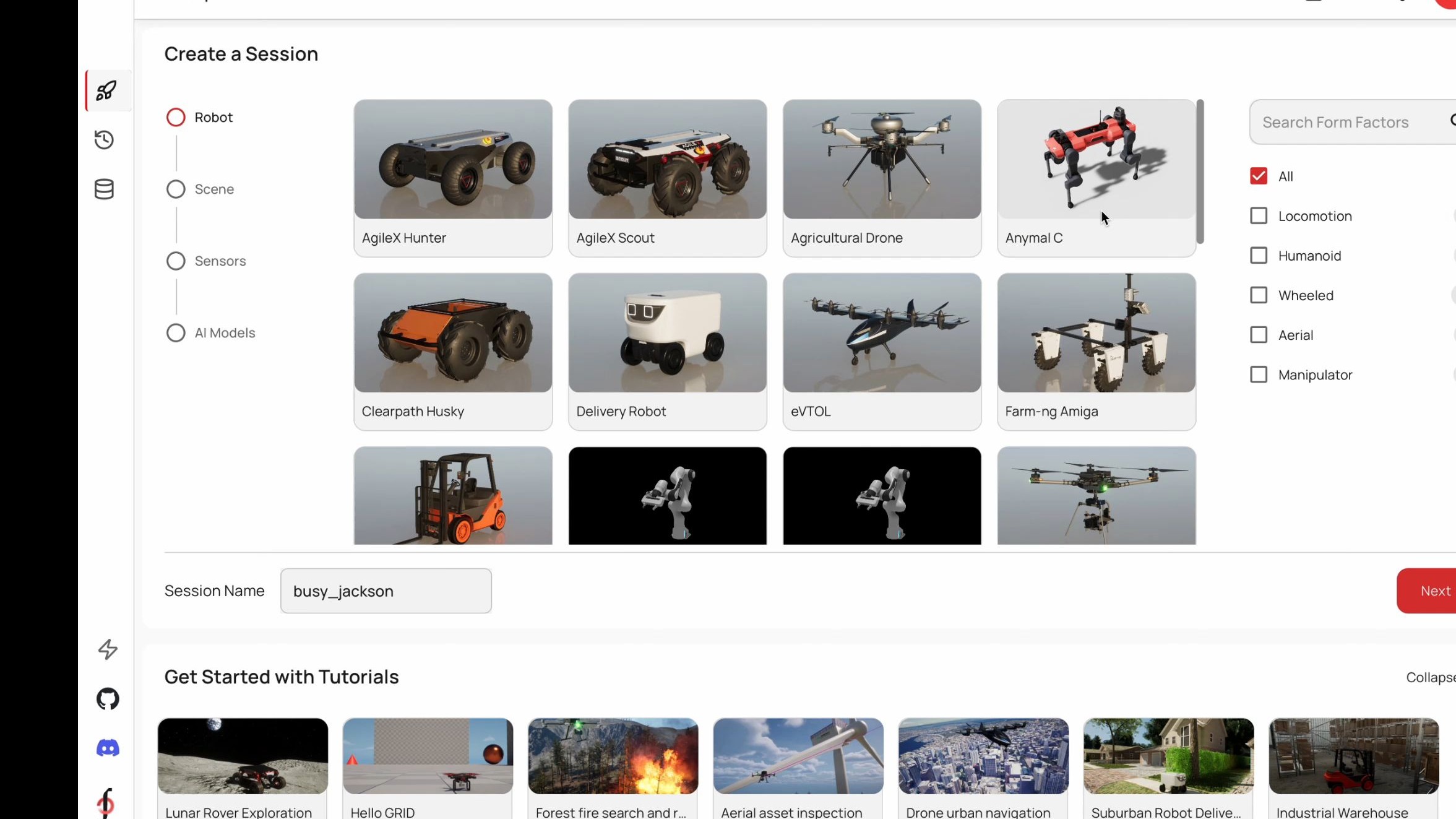Image resolution: width=1456 pixels, height=819 pixels.
Task: Select the AI Models step radio
Action: tap(176, 333)
